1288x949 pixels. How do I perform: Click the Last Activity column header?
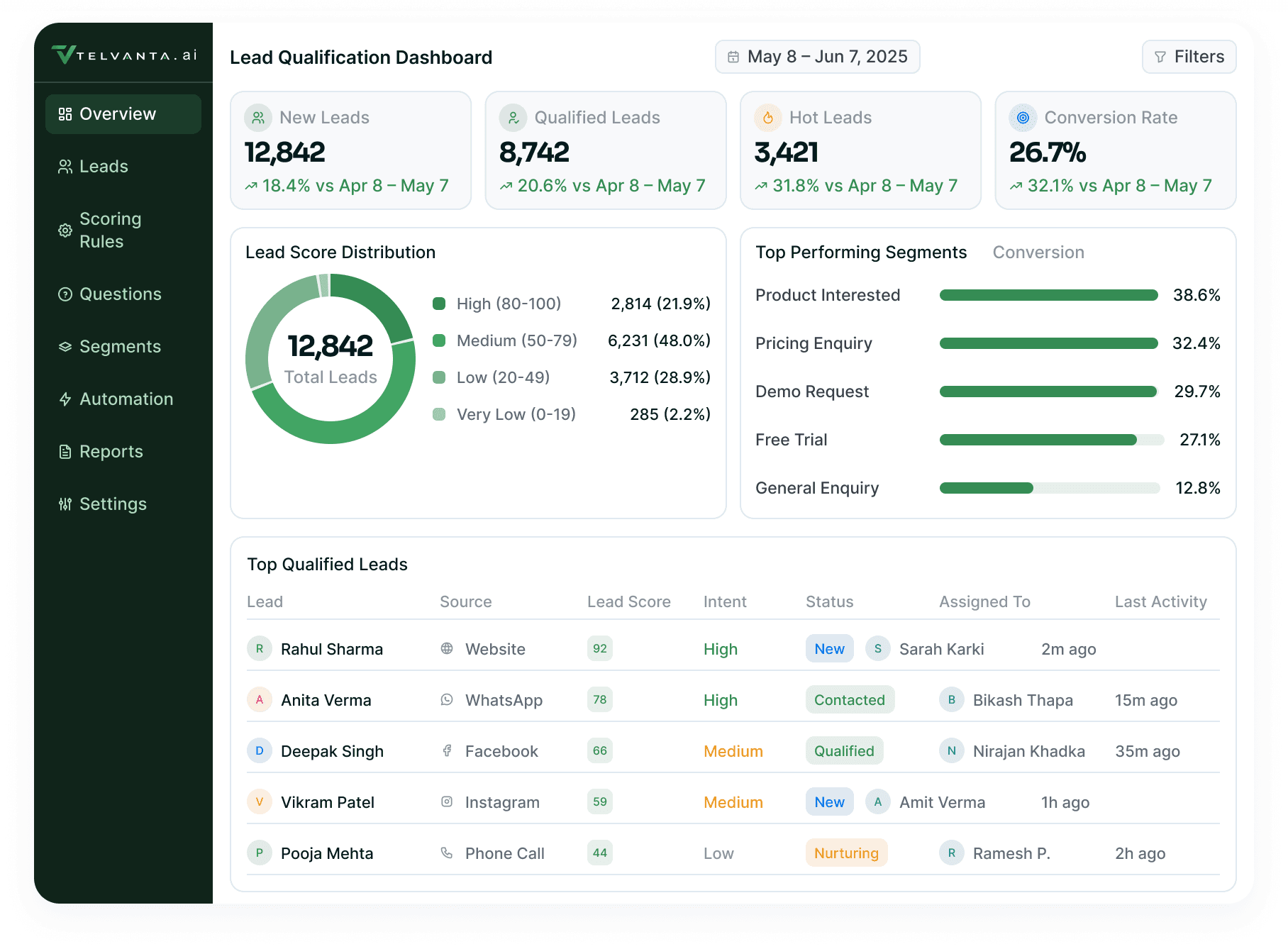coord(1160,601)
